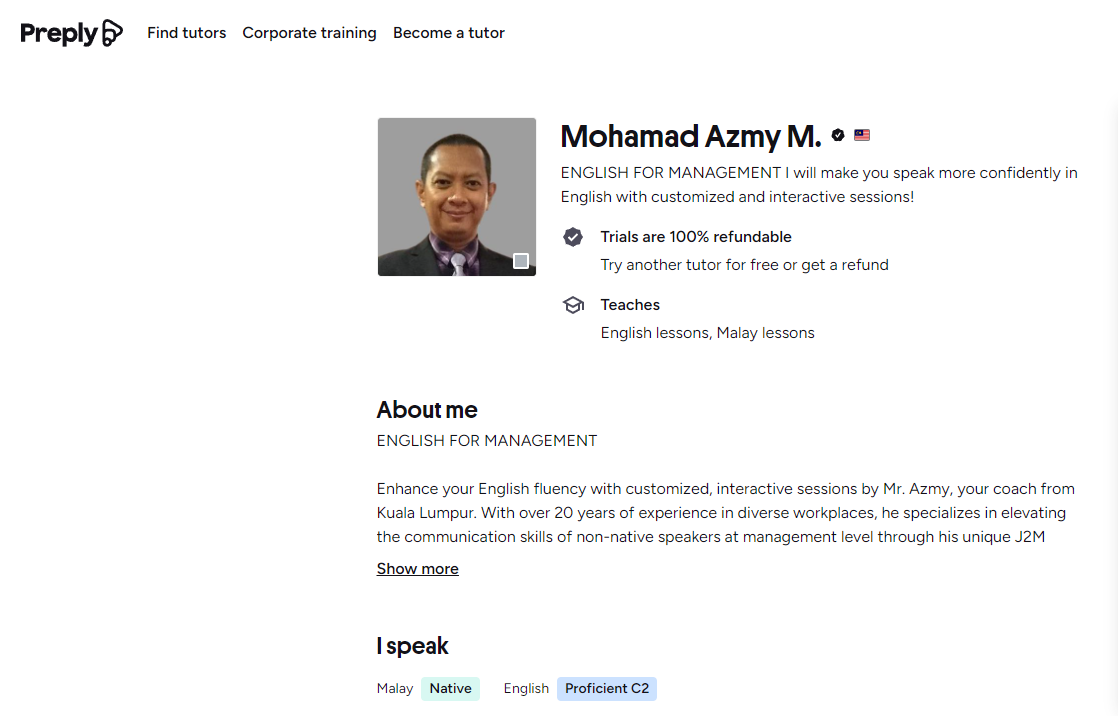Click the Preply logo
Screen dimensions: 1118x716
pyautogui.click(x=71, y=33)
